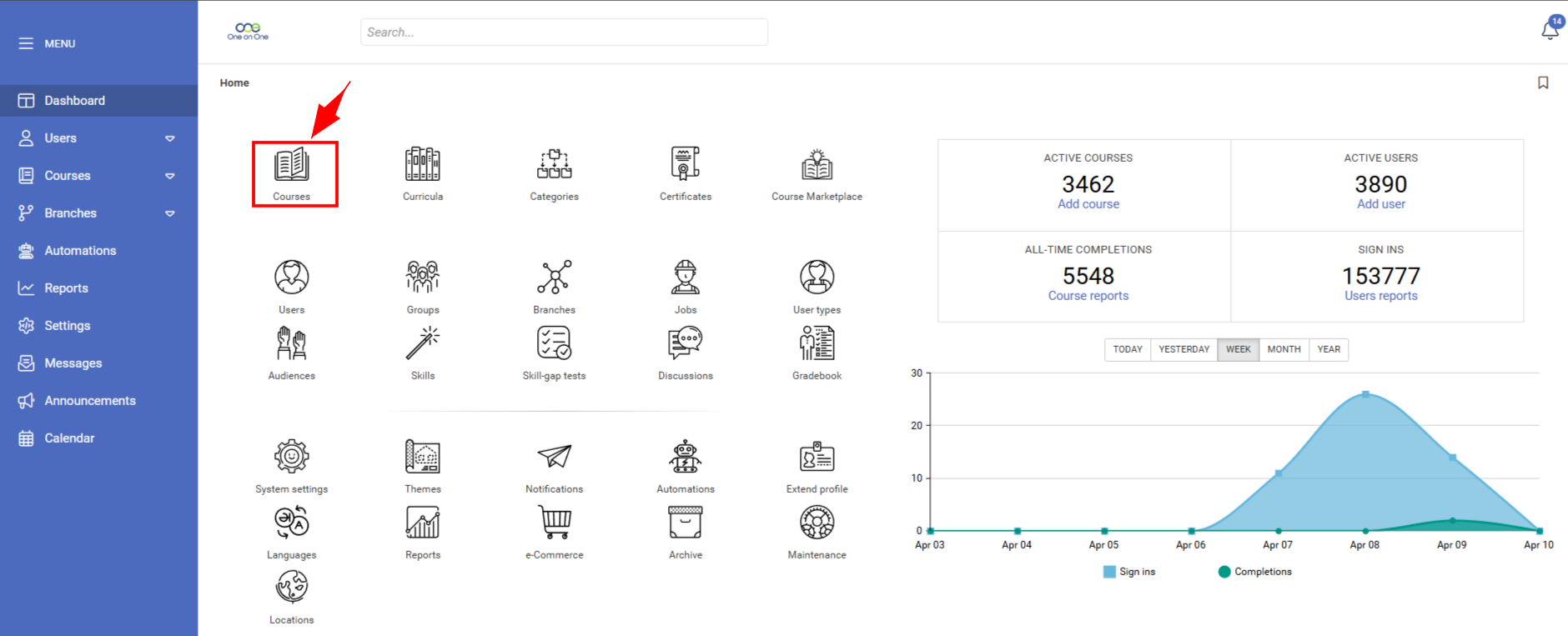Open the Curricula books icon
The image size is (1568, 636).
pos(423,165)
